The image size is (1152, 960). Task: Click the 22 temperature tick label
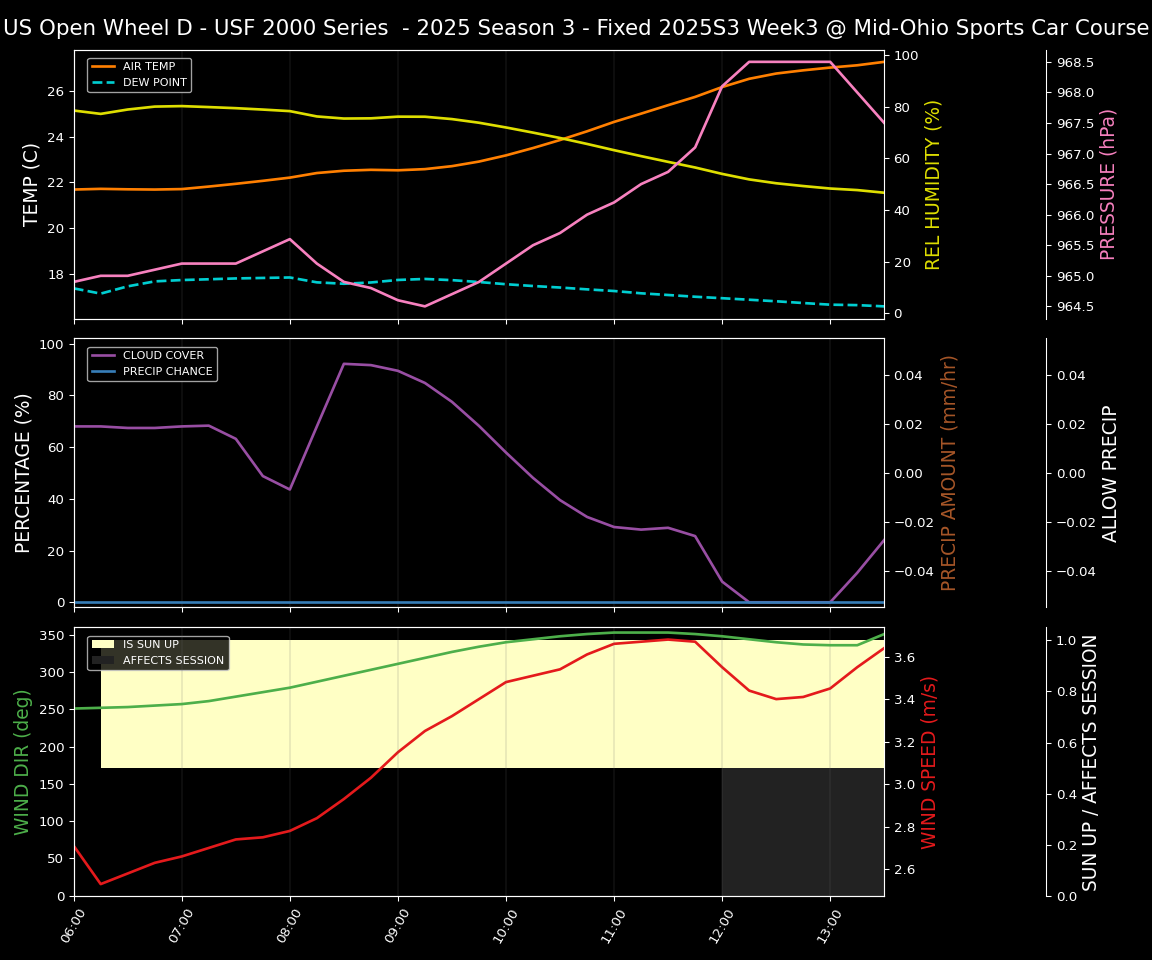click(57, 183)
